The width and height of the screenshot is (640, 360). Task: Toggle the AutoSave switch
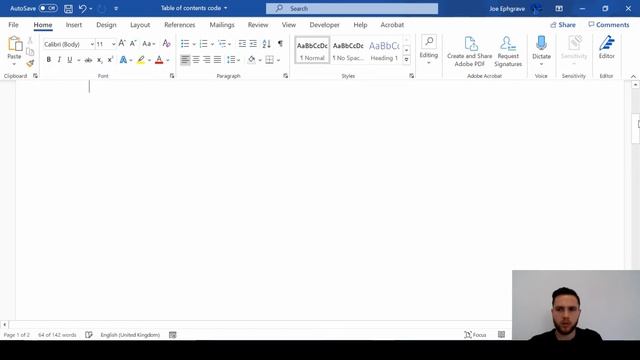tap(48, 8)
